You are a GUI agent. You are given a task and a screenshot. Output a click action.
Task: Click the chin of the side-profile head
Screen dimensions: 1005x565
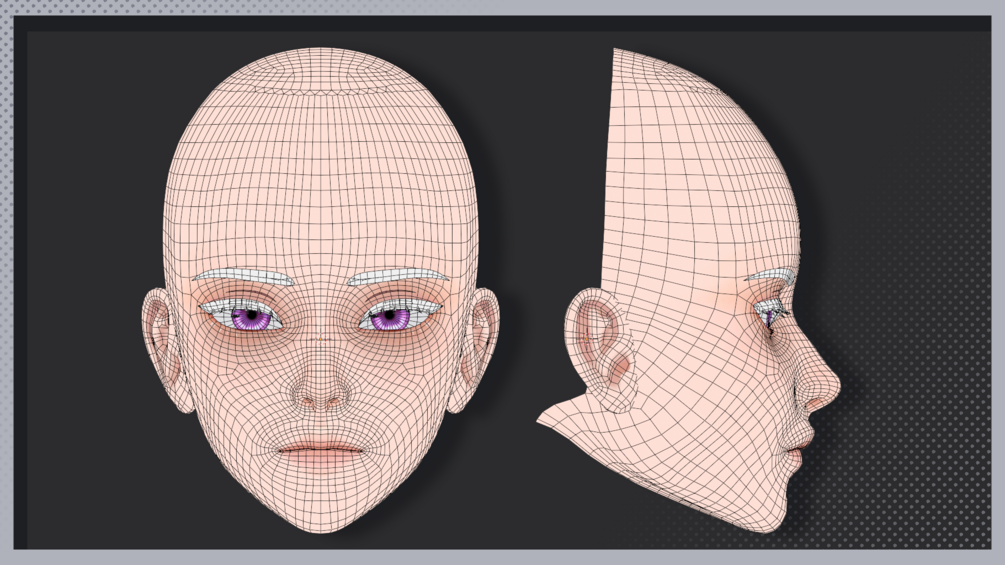coord(771,516)
